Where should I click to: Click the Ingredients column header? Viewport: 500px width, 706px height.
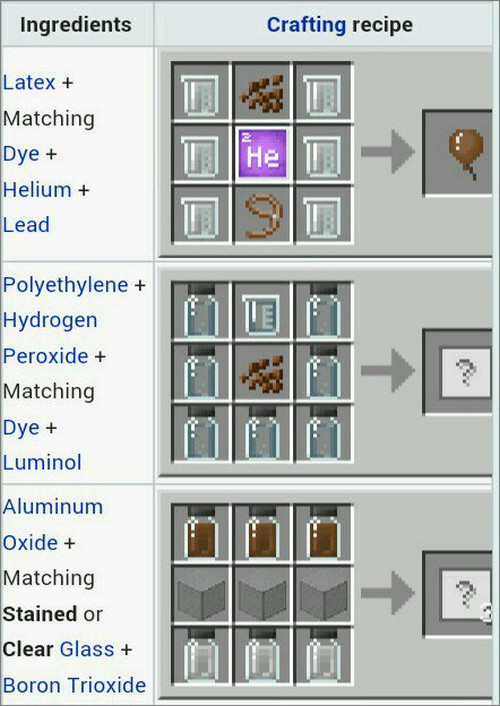tap(76, 25)
